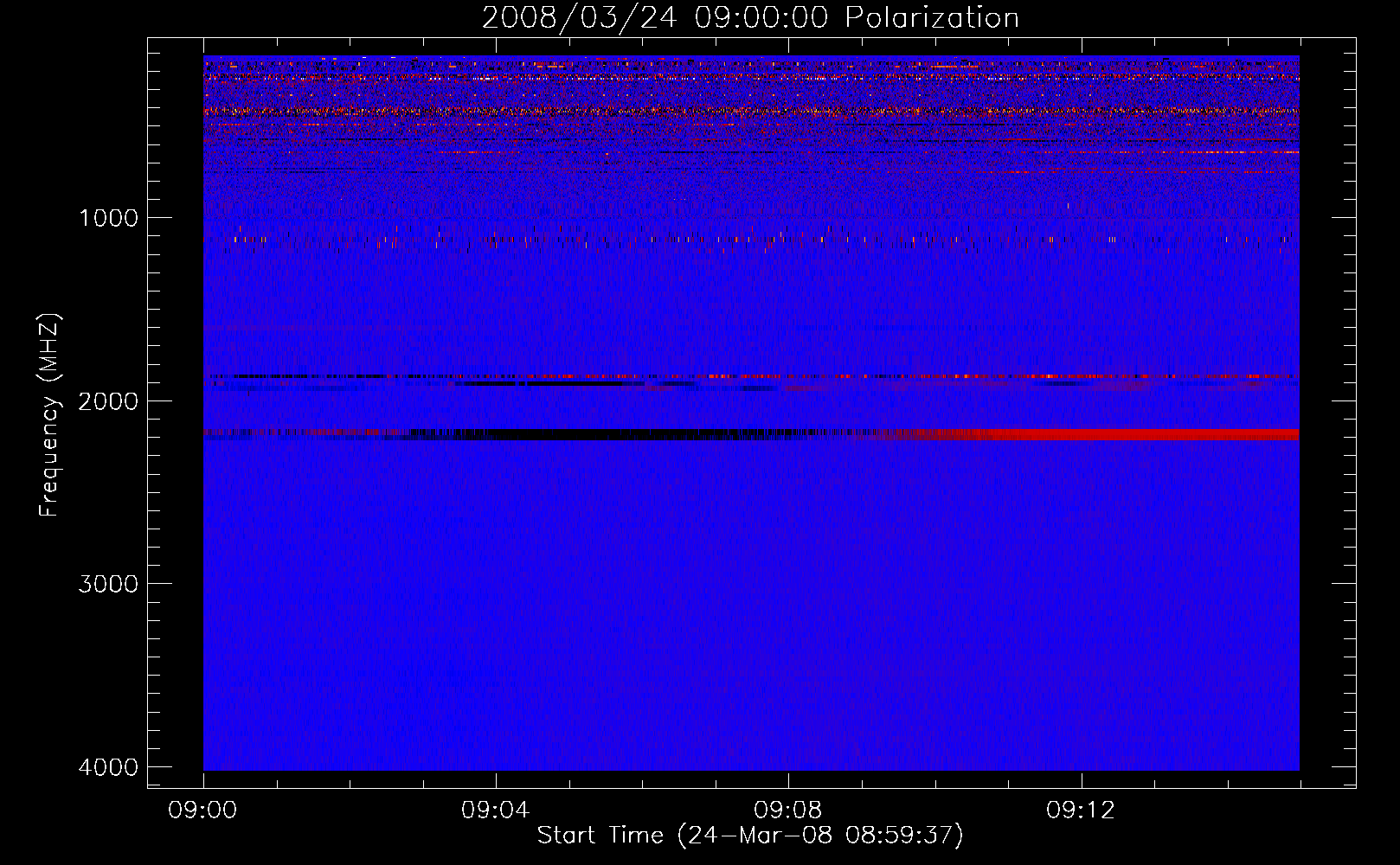The width and height of the screenshot is (1400, 865).
Task: Click the black band segment near 2200 MHz
Action: [x=606, y=434]
